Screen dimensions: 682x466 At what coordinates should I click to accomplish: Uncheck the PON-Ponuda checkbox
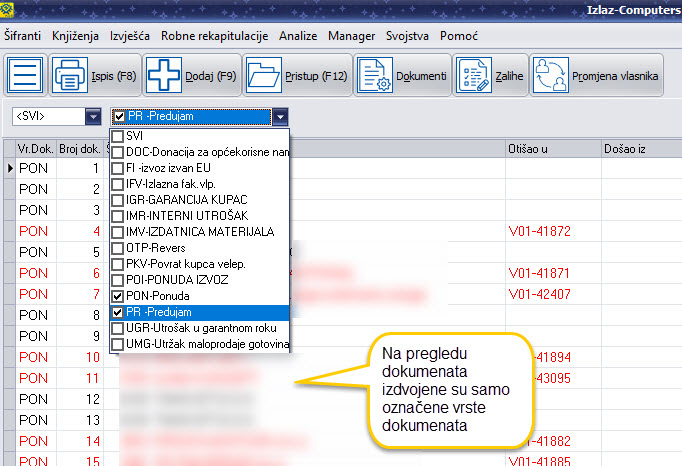click(118, 297)
